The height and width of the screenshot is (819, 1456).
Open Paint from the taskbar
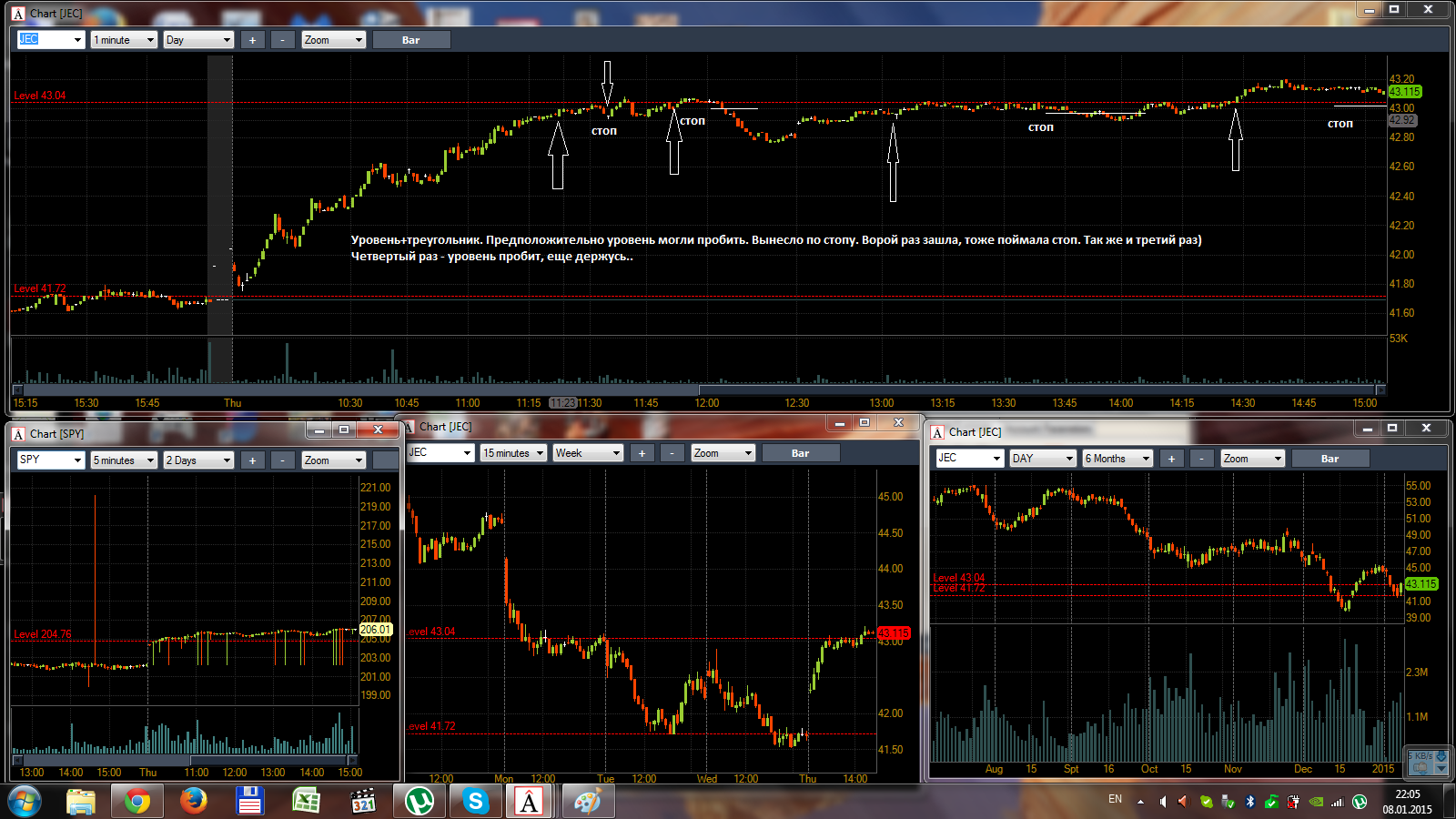pyautogui.click(x=587, y=801)
